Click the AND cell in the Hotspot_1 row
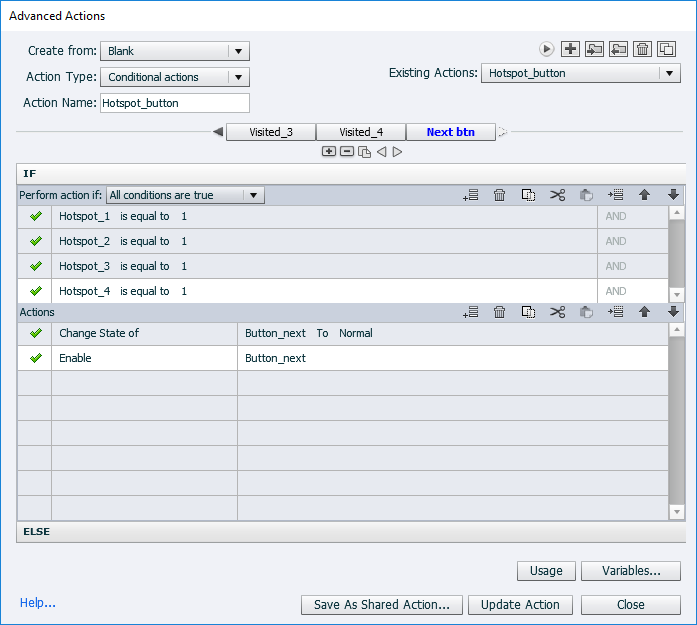This screenshot has width=697, height=625. tap(633, 216)
